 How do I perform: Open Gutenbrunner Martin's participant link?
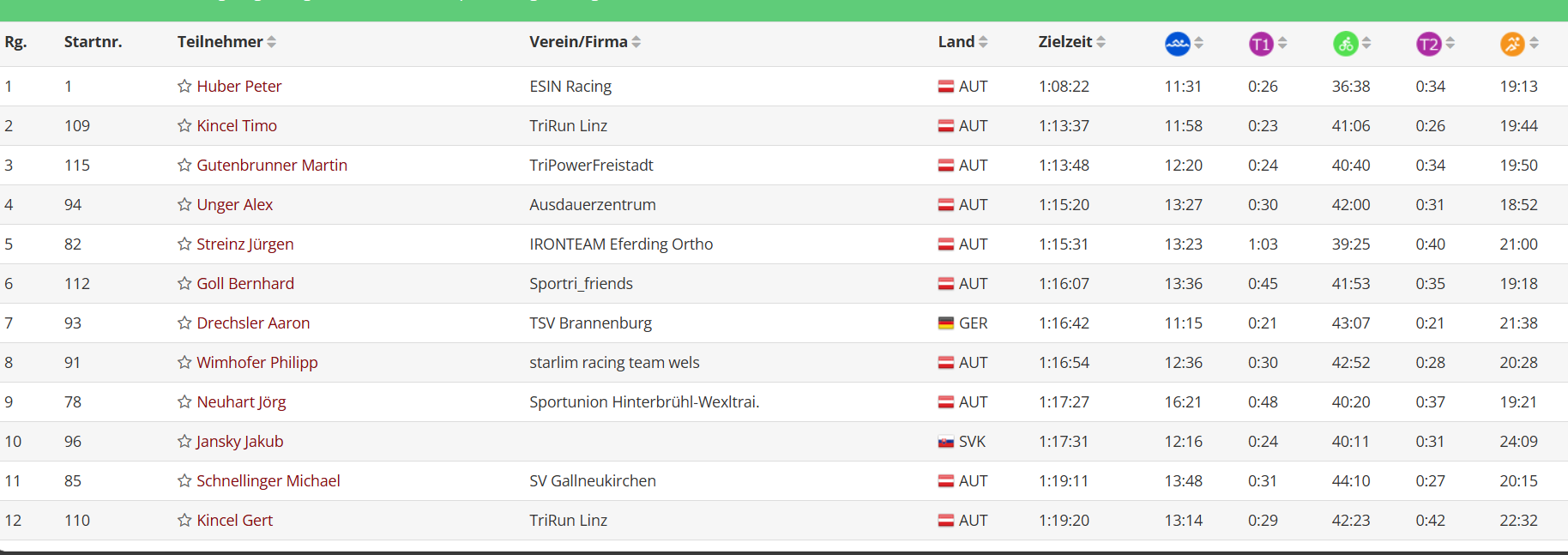(272, 165)
